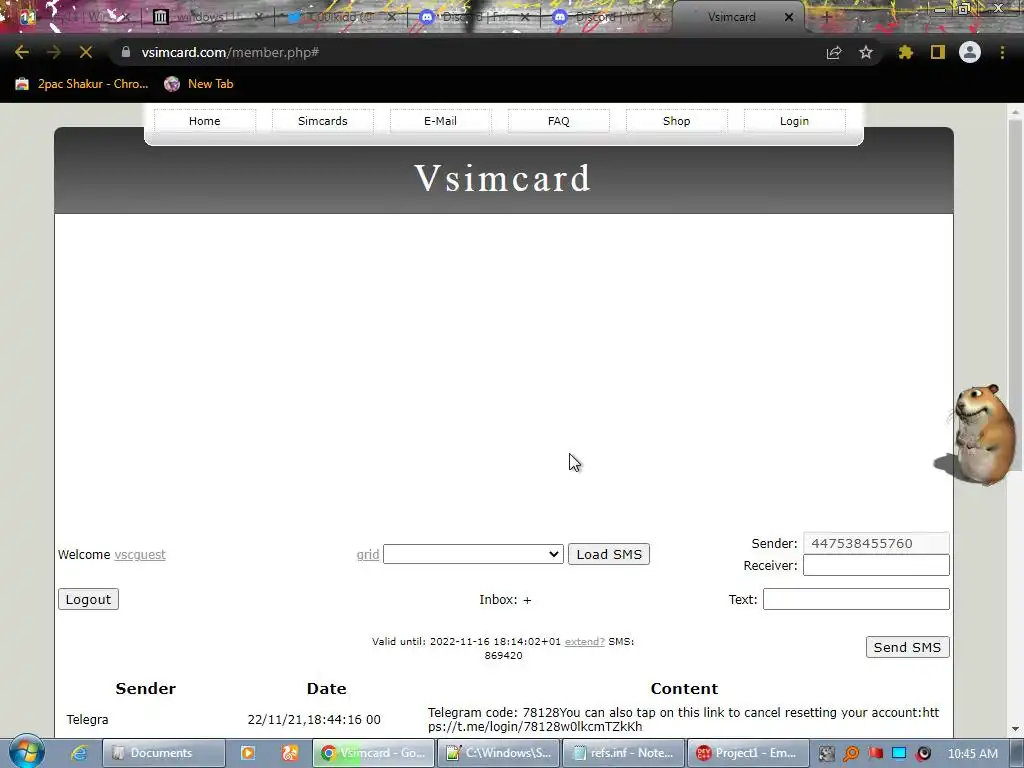Click the Date column header
1024x768 pixels.
[327, 688]
